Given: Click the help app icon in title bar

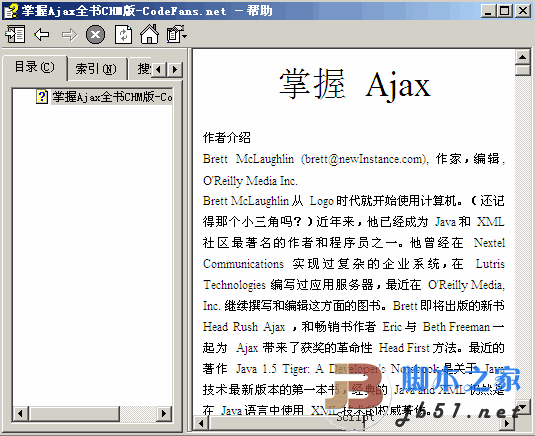Looking at the screenshot, I should point(11,11).
